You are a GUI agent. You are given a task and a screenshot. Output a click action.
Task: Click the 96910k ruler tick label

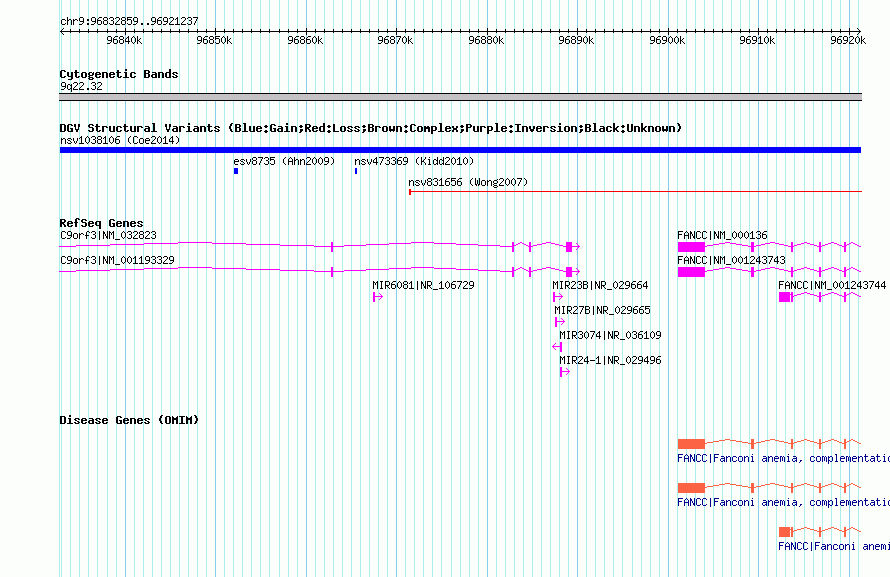tap(758, 40)
